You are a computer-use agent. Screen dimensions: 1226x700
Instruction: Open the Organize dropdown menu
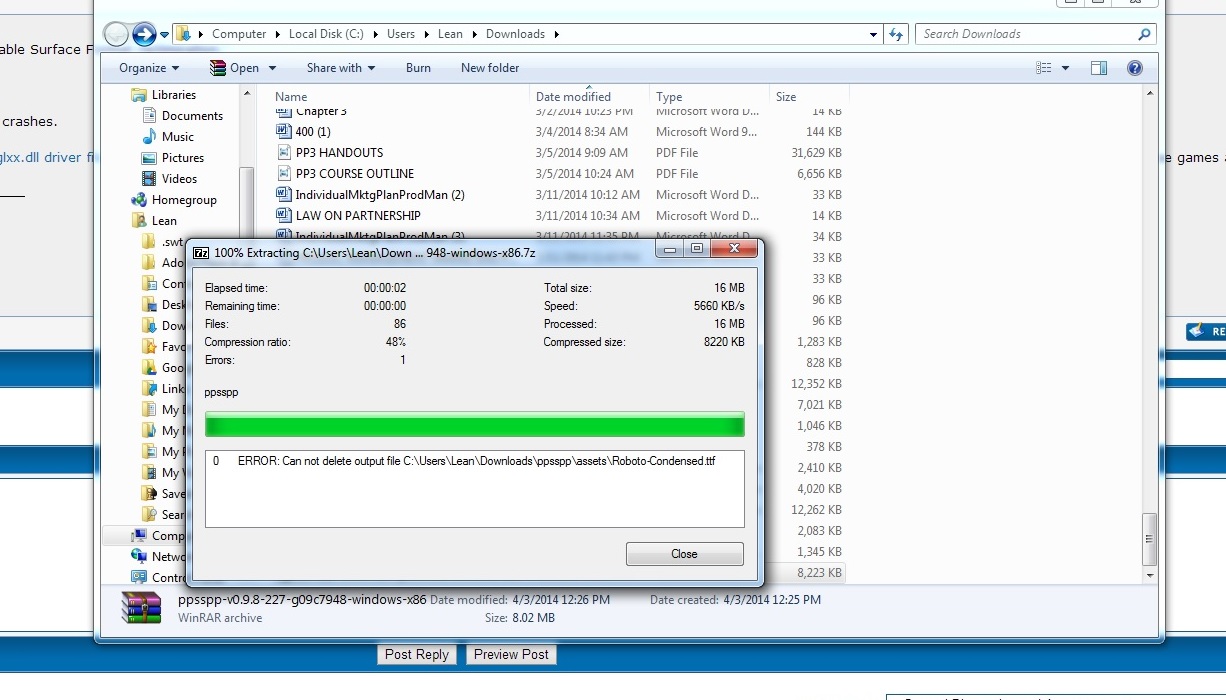pyautogui.click(x=149, y=68)
